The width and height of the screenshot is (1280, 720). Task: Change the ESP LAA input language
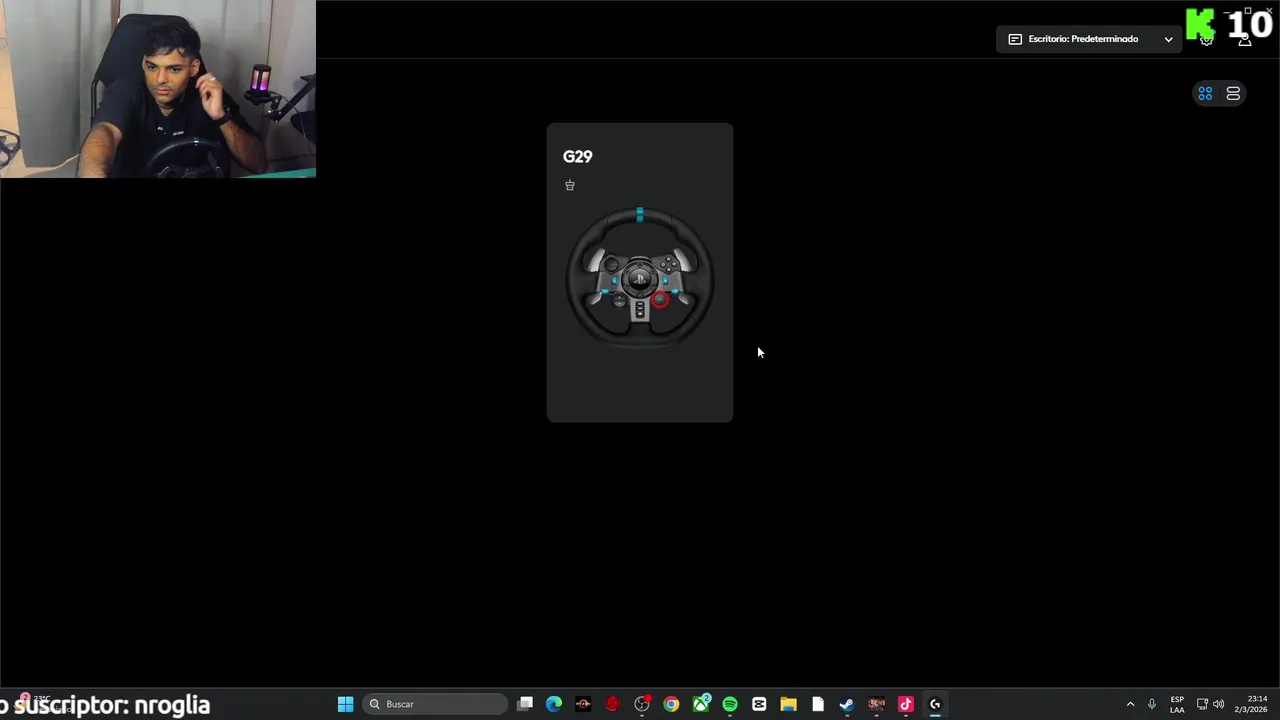[1177, 704]
